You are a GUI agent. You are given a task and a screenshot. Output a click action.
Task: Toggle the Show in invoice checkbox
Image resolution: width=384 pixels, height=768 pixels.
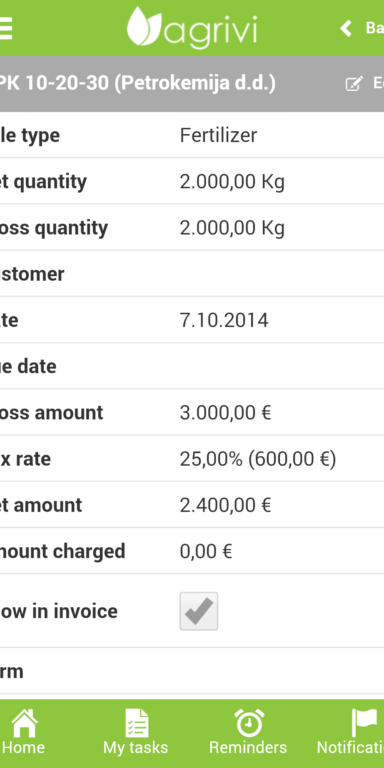coord(199,611)
